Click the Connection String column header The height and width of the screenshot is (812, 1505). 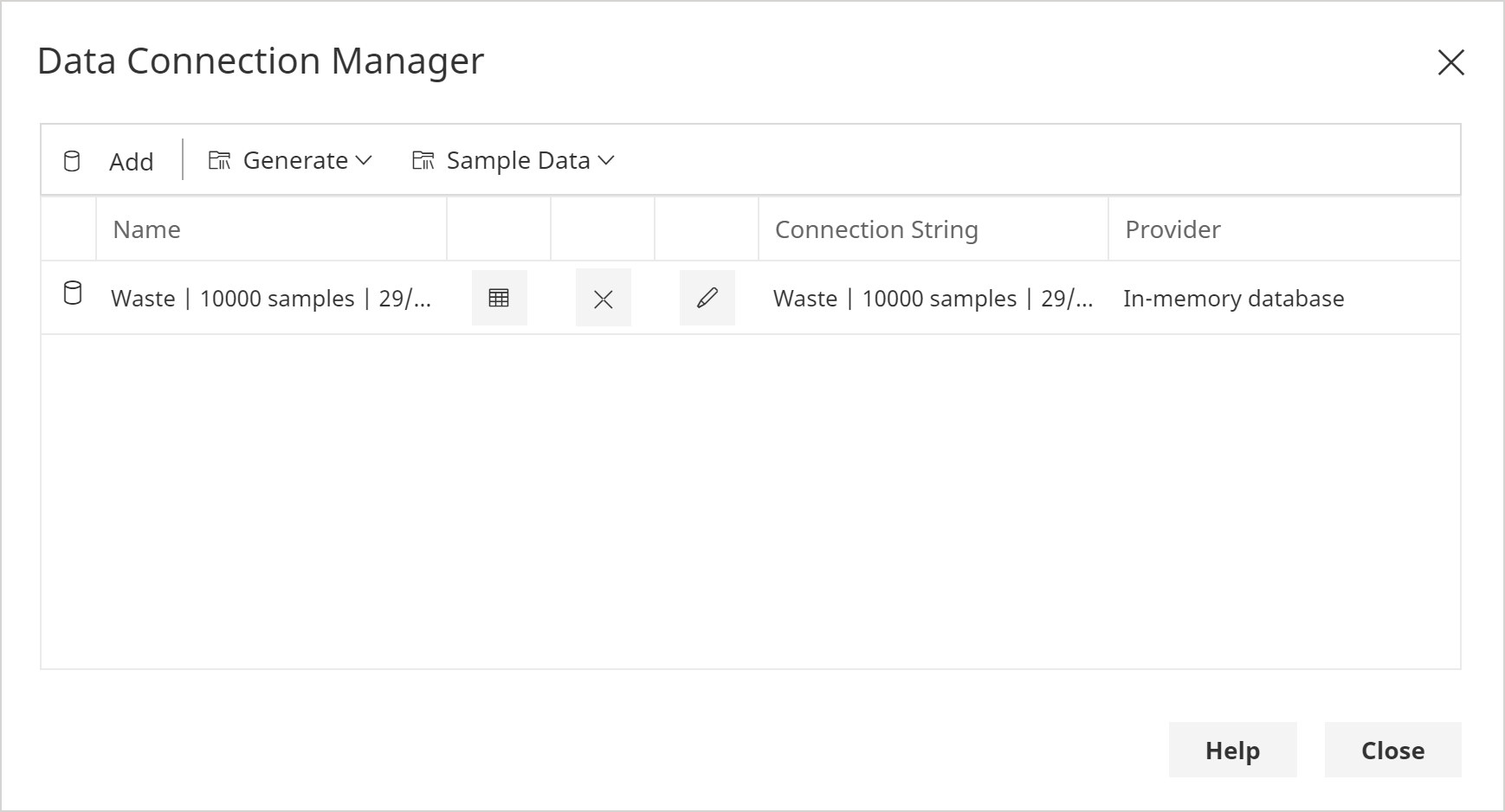point(876,229)
